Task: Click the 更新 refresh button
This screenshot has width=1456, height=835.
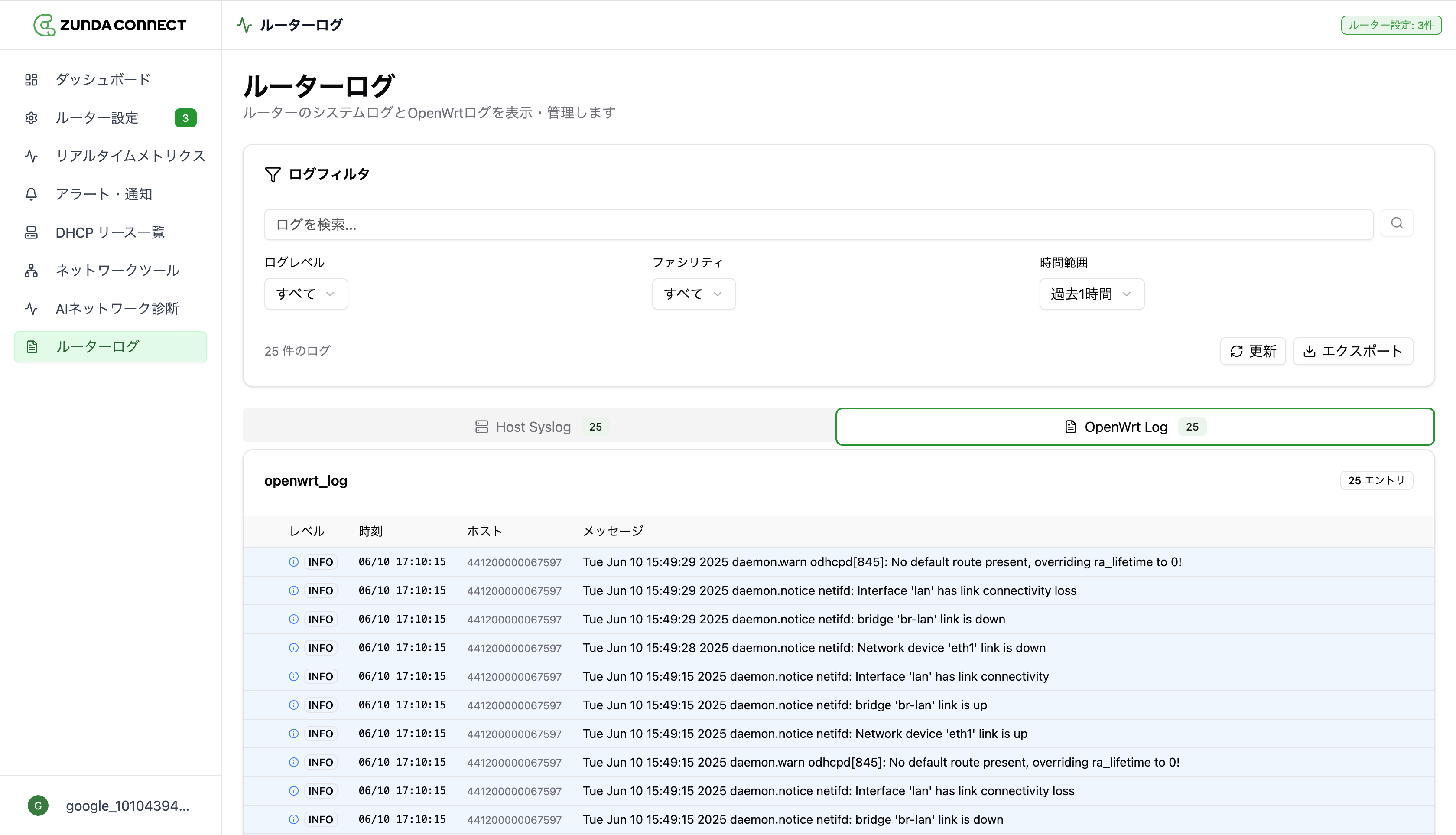Action: [x=1252, y=351]
